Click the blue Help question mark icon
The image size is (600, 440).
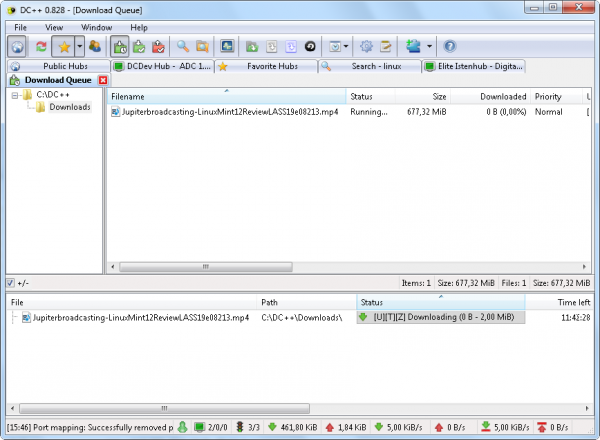(x=449, y=46)
